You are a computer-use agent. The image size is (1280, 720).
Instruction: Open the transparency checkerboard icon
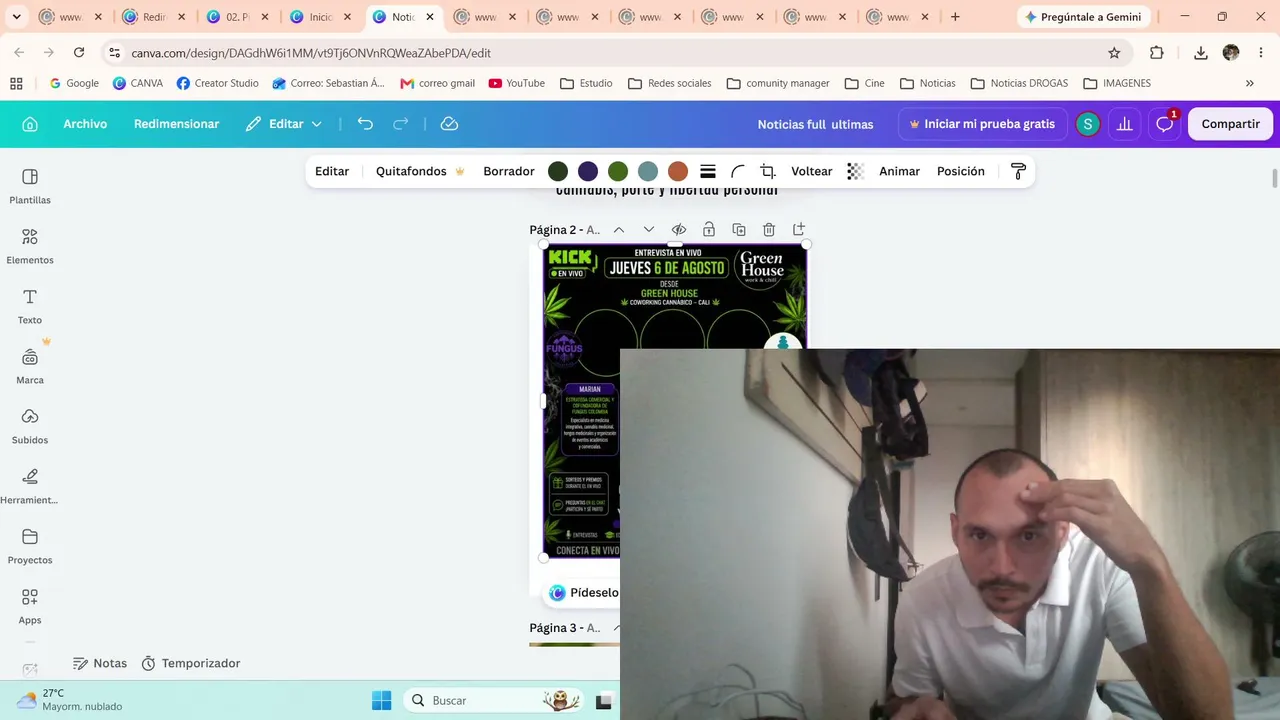[x=855, y=171]
